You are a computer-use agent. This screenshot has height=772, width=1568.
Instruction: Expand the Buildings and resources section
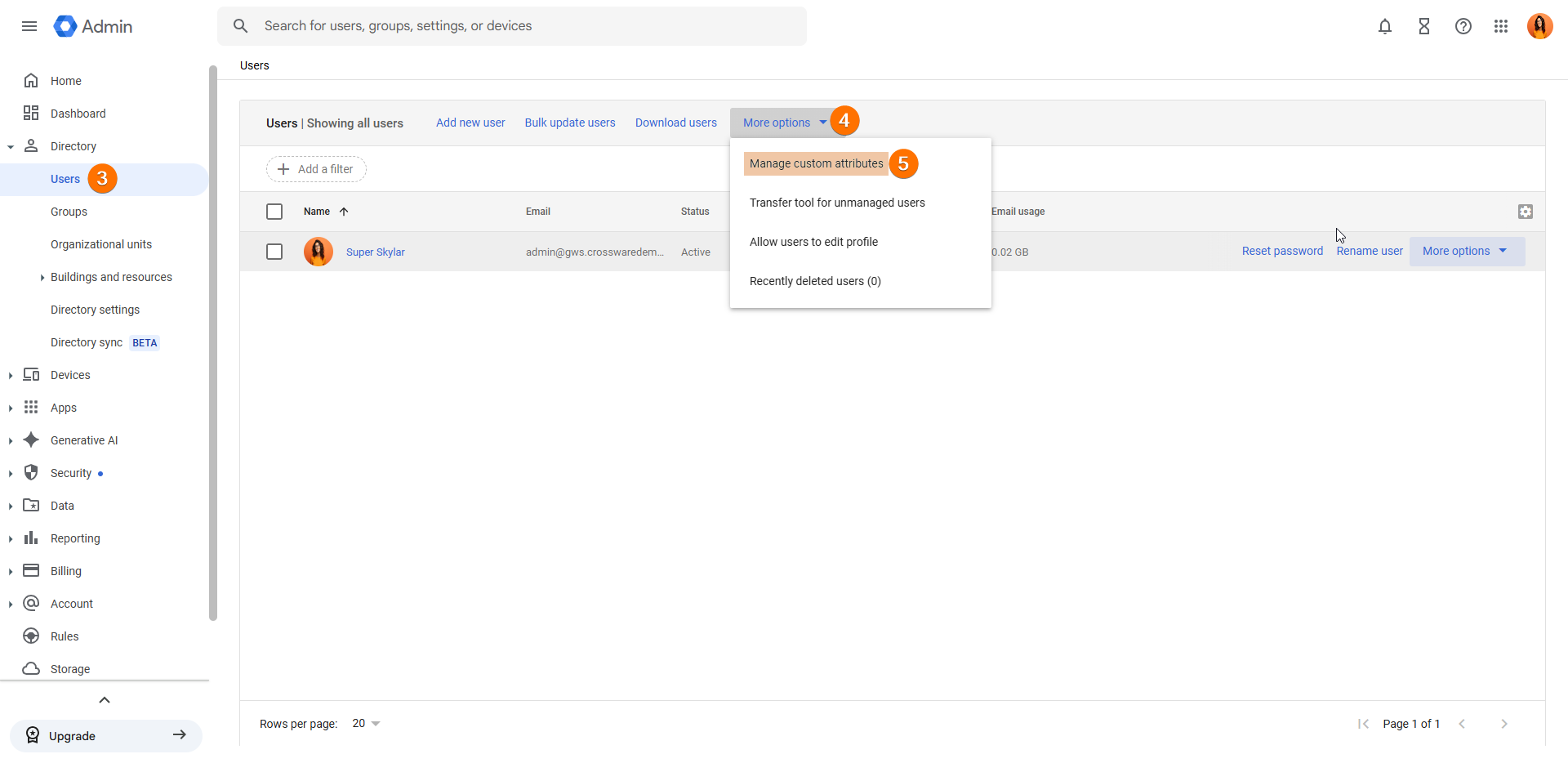pos(42,278)
